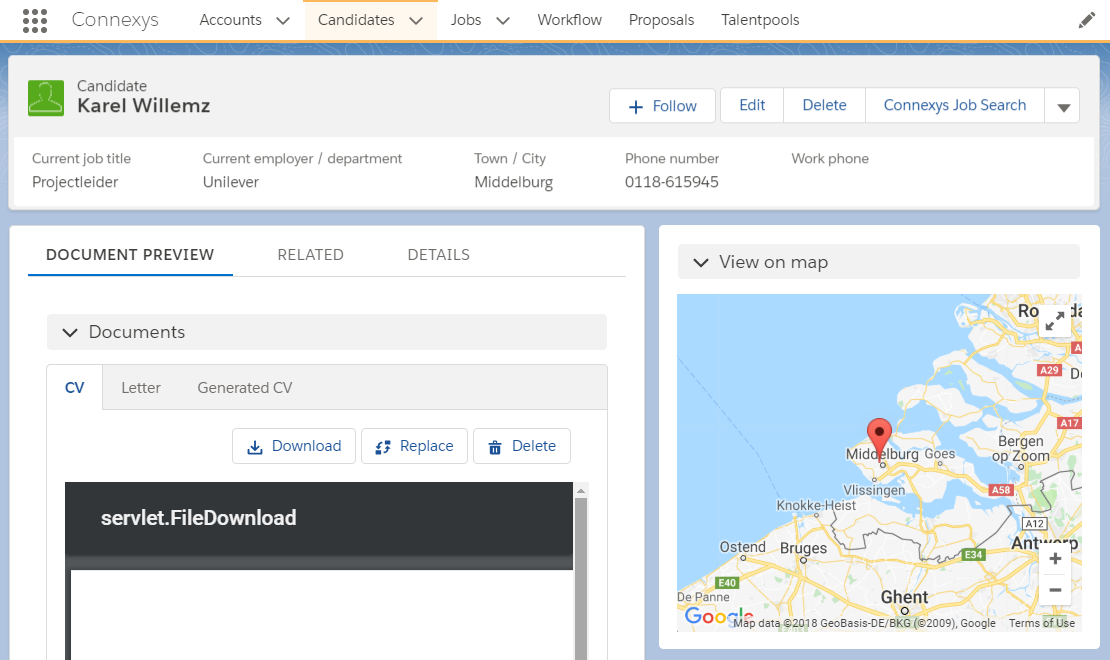
Task: Go to the Workflow tab
Action: (569, 20)
